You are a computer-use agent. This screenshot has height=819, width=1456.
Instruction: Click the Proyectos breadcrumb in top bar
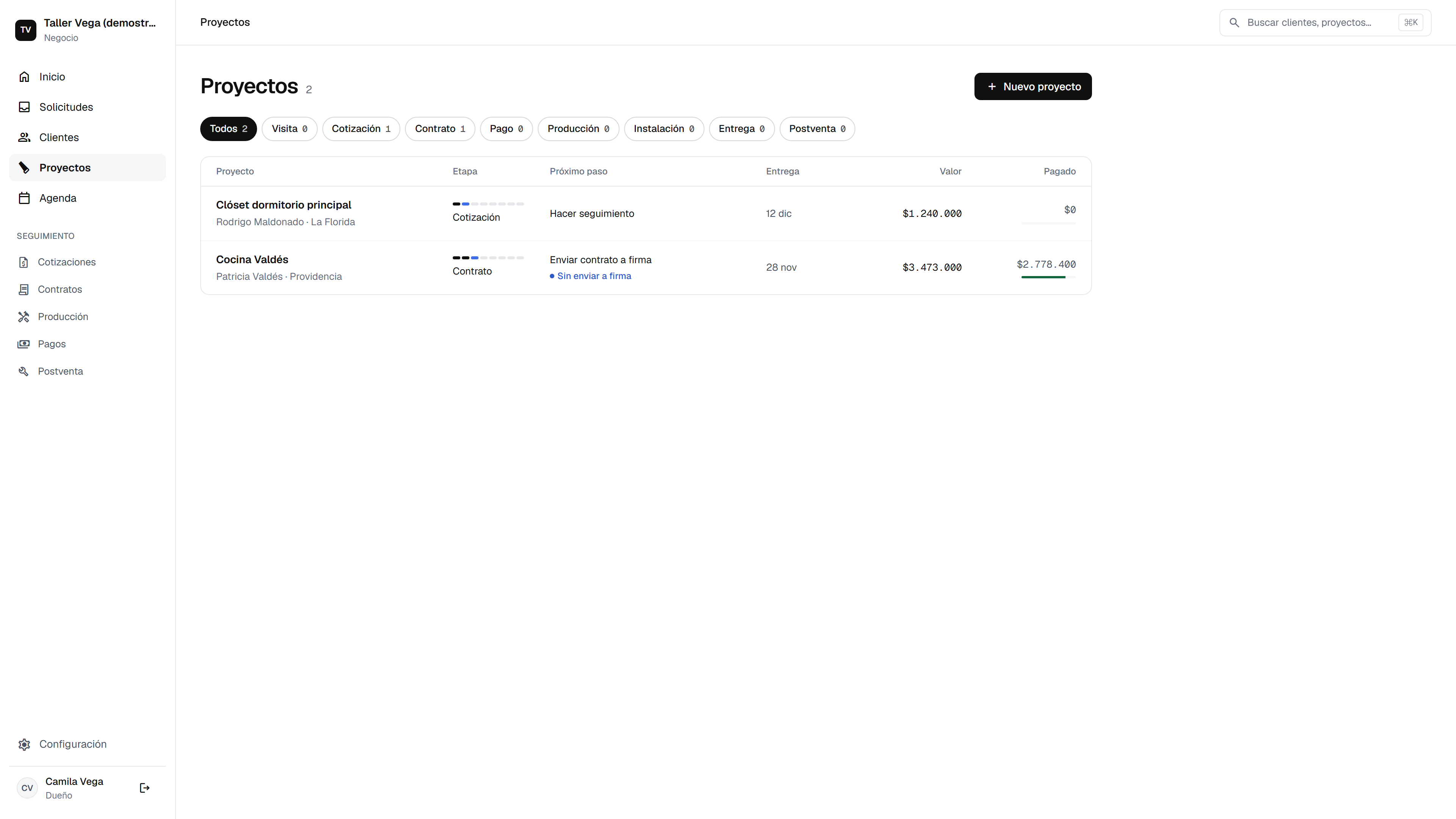pos(225,22)
